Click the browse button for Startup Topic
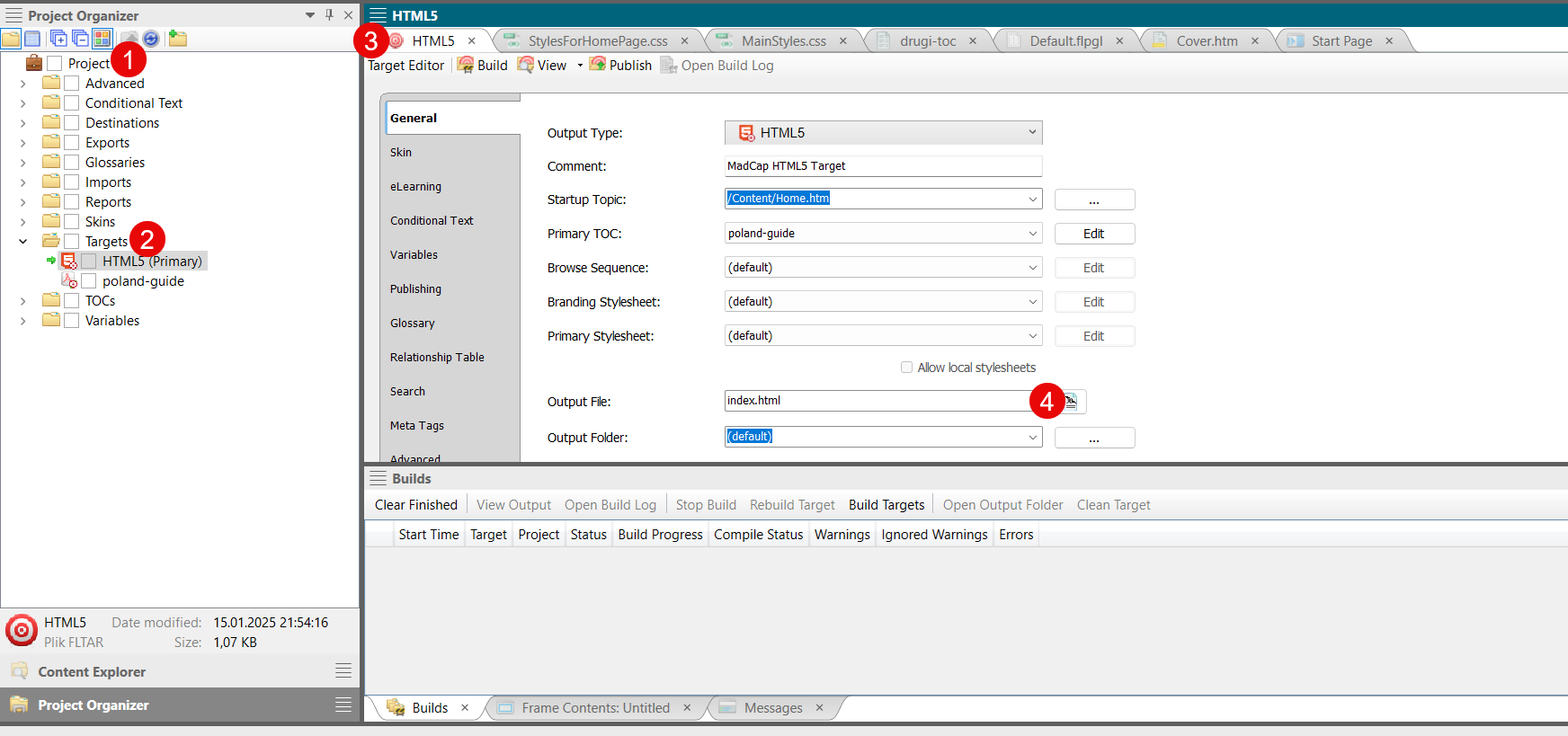The width and height of the screenshot is (1568, 736). point(1094,200)
